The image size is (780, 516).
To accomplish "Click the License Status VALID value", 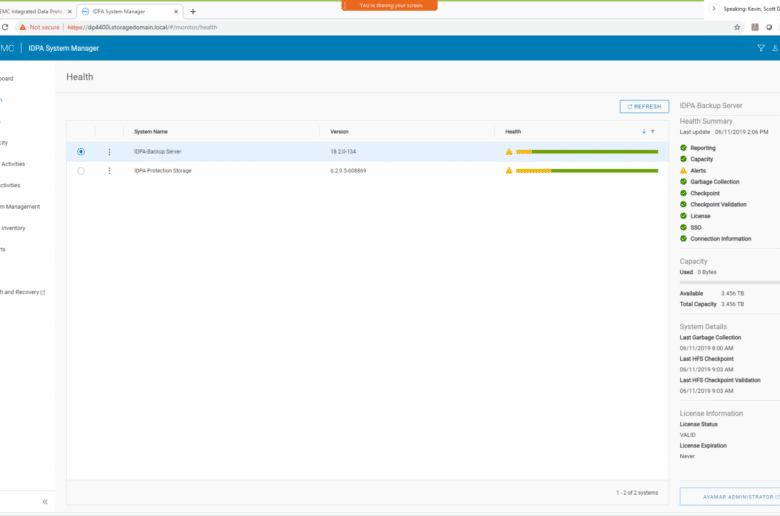I will pos(687,435).
